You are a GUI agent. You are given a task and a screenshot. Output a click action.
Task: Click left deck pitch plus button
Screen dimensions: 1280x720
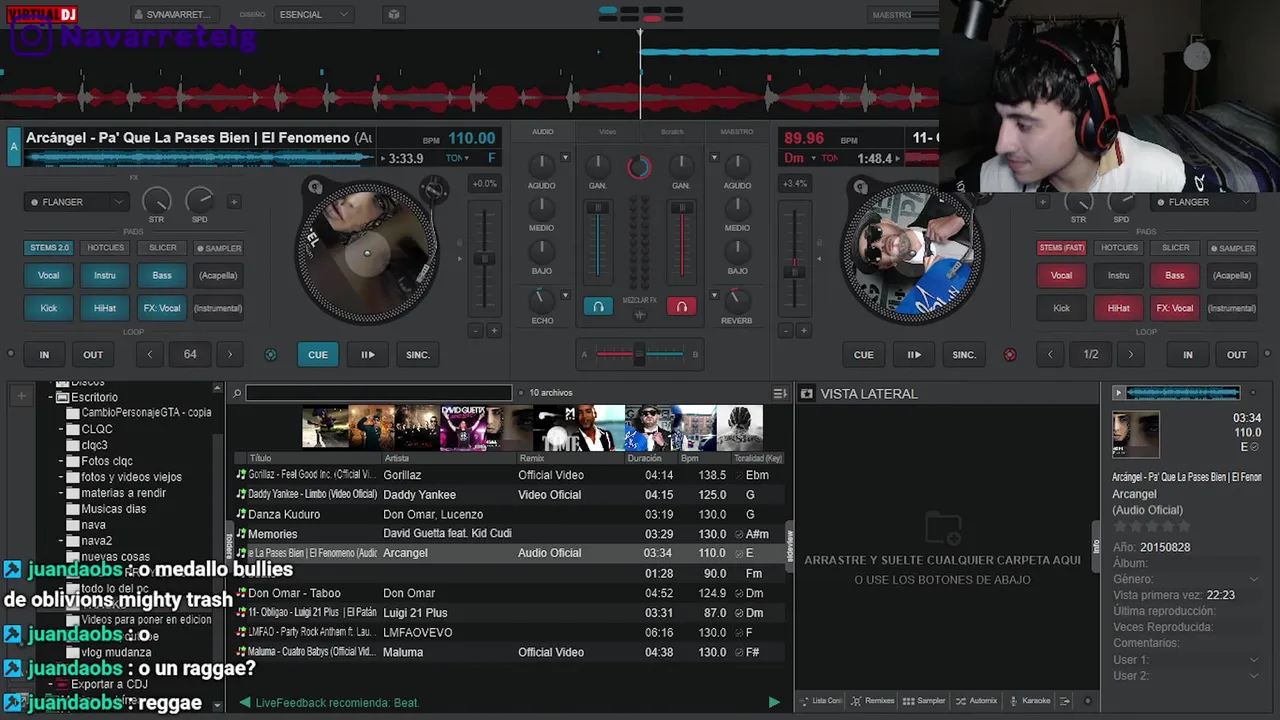[493, 331]
